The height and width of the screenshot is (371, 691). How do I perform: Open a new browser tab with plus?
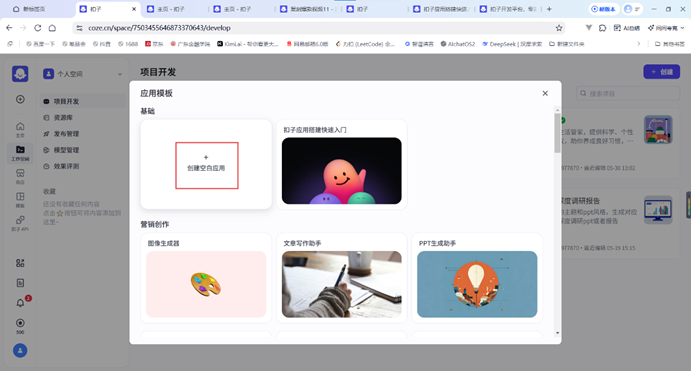549,9
